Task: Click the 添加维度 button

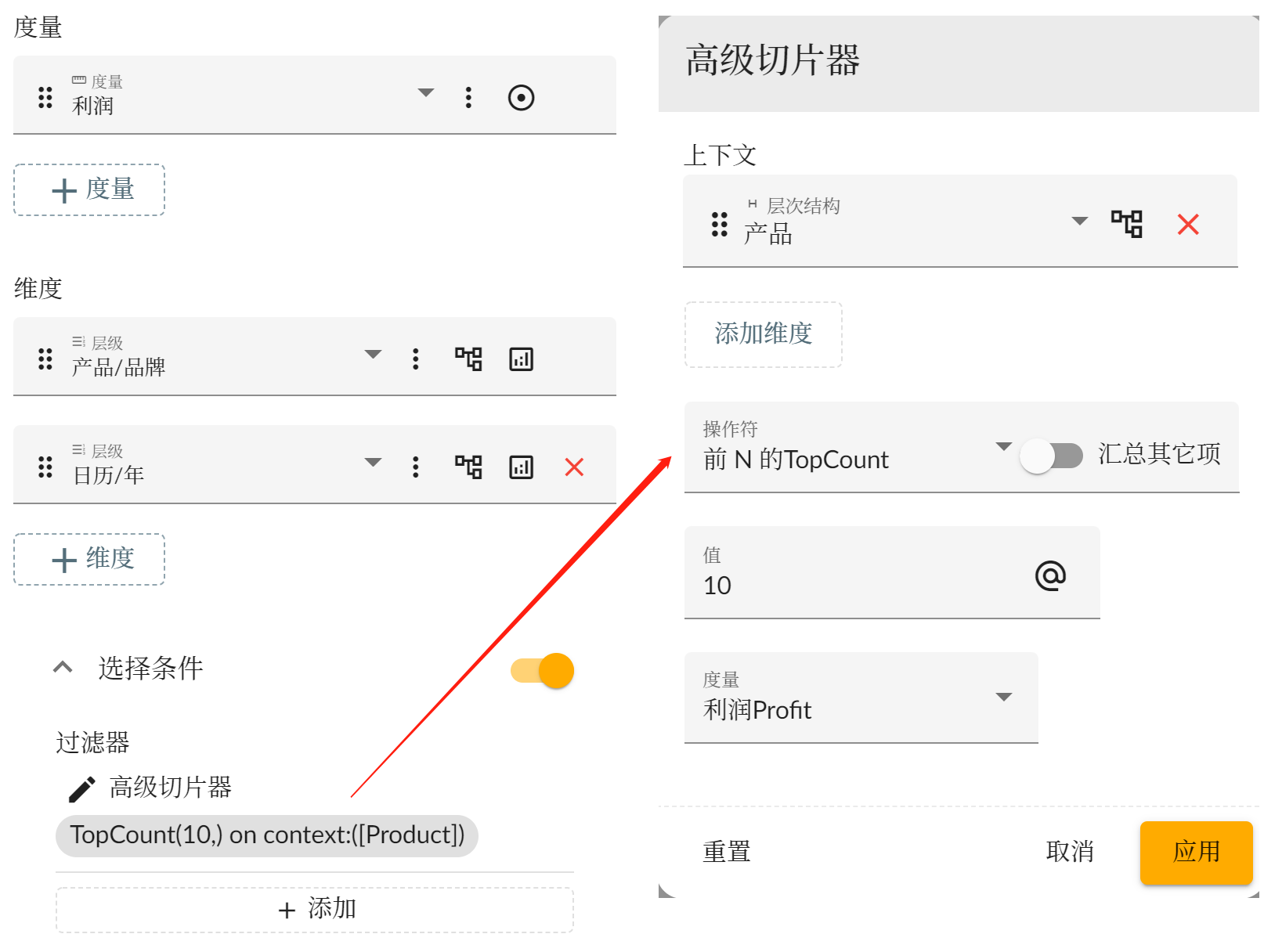Action: pos(764,334)
